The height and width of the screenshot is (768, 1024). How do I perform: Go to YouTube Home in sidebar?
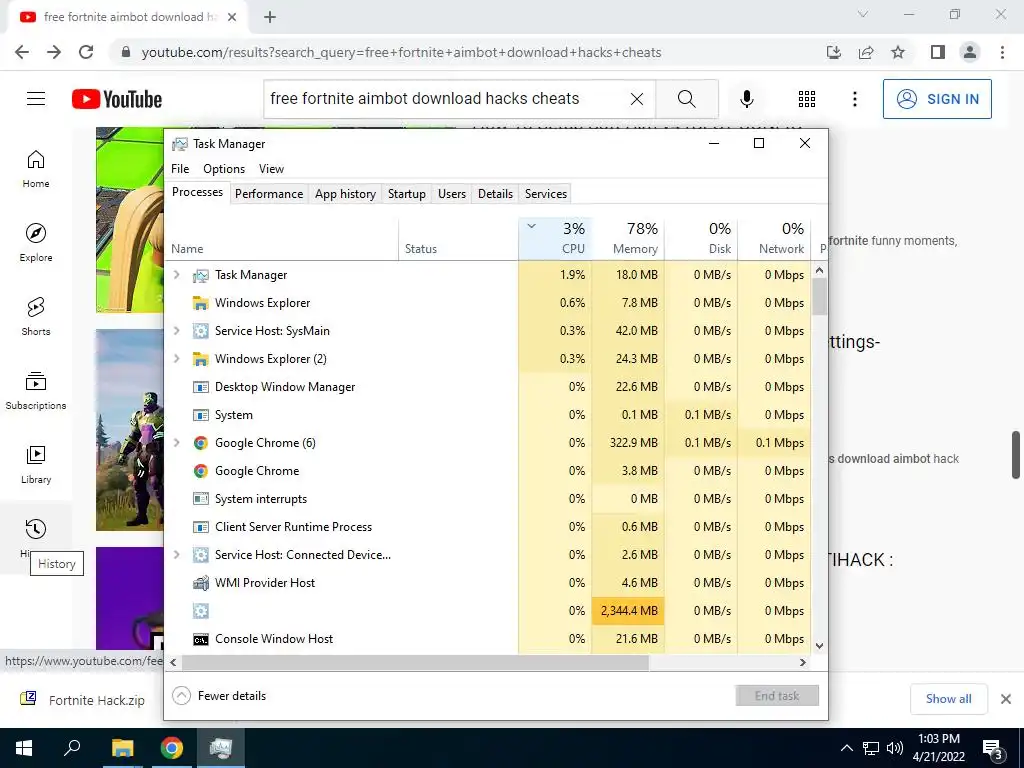(x=36, y=168)
